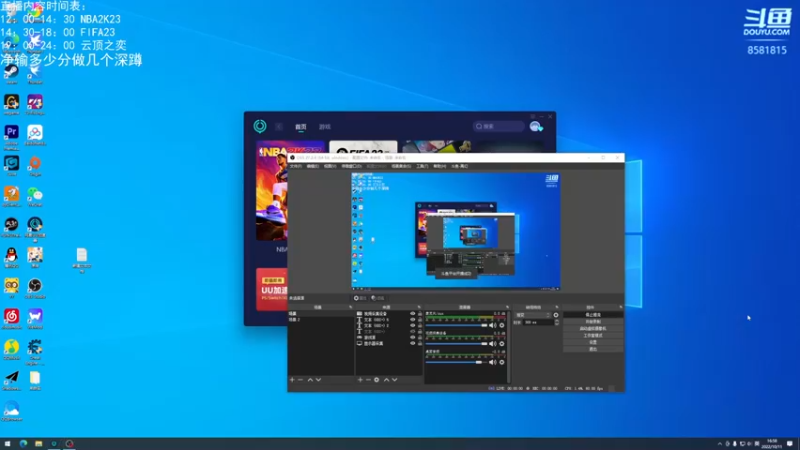Click 停止推流 button in OBS controls
This screenshot has height=450, width=800.
[593, 315]
